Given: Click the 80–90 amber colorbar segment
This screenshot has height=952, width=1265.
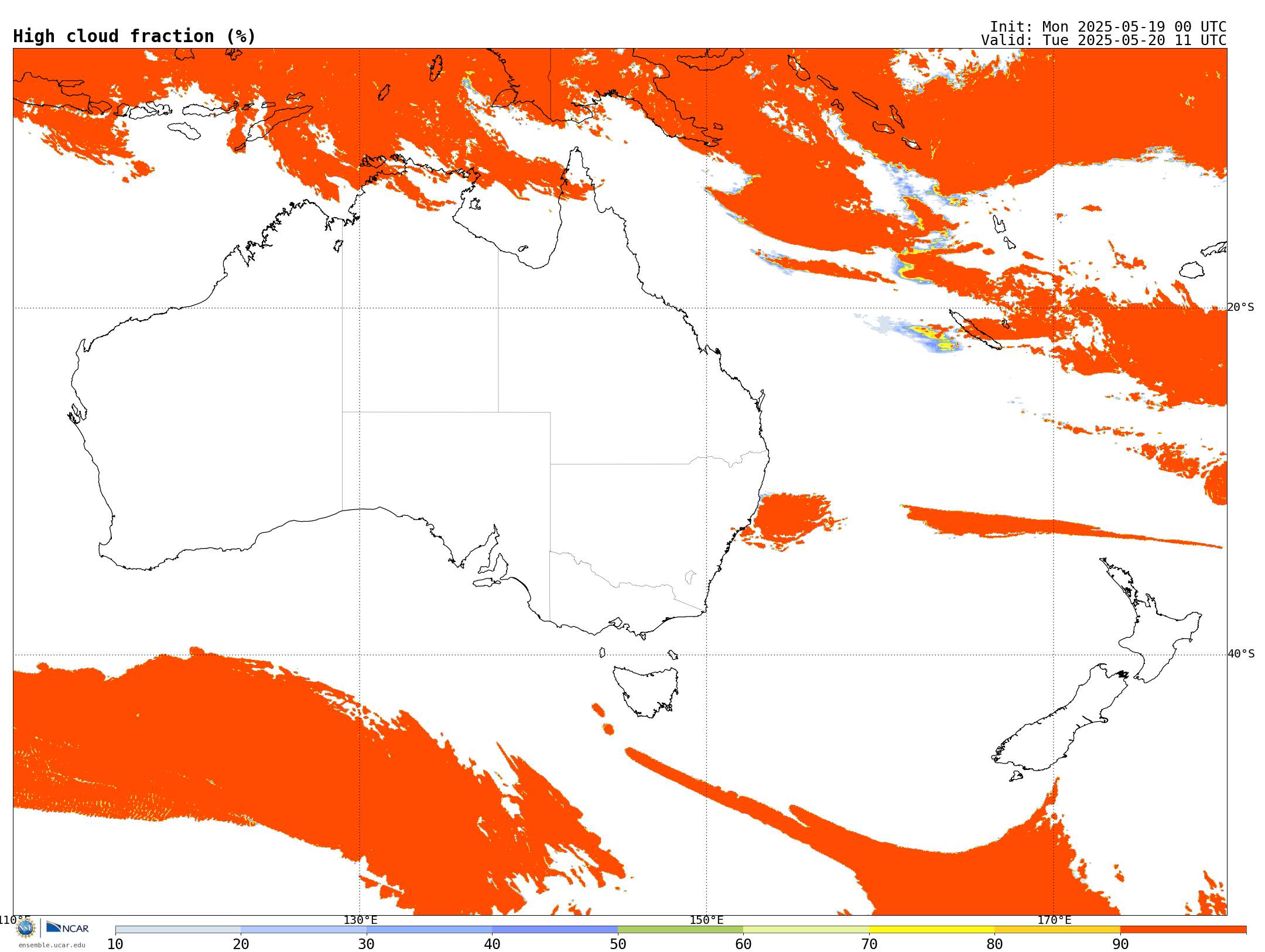Looking at the screenshot, I should pyautogui.click(x=1057, y=930).
